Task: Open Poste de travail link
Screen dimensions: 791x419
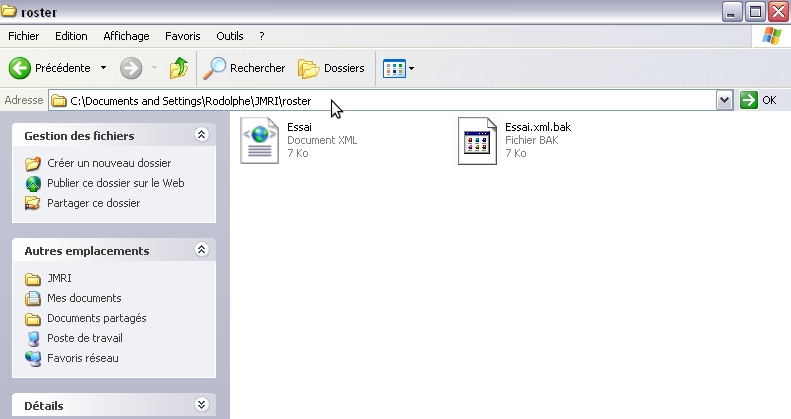Action: coord(85,338)
